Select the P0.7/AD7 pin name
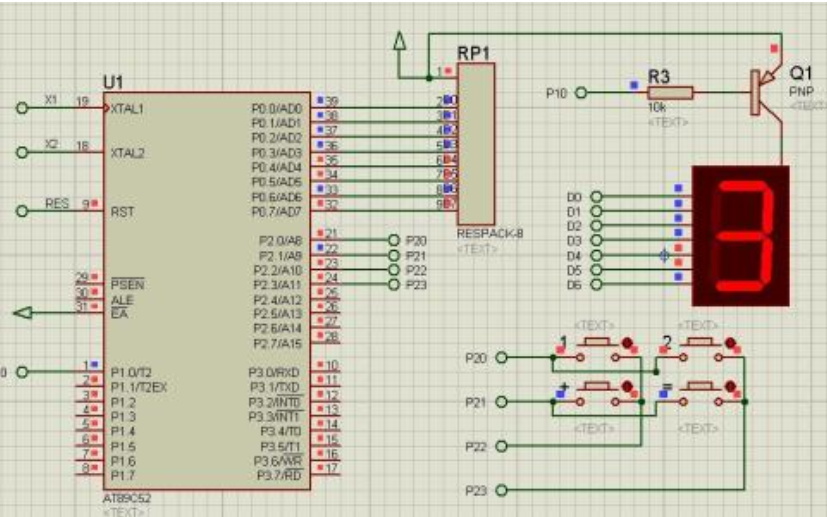This screenshot has height=517, width=827. [277, 212]
